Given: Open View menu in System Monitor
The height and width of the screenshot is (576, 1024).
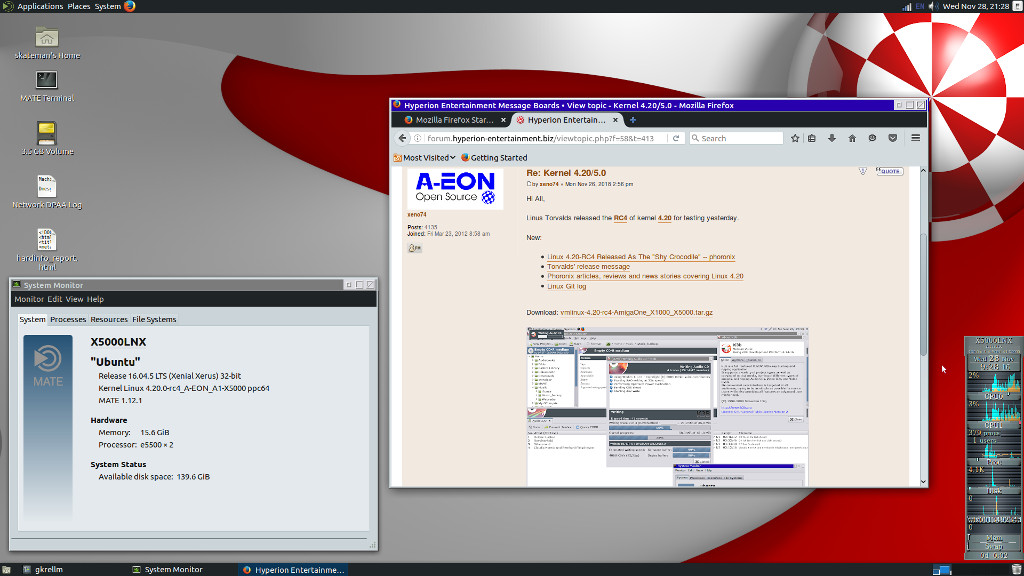Looking at the screenshot, I should tap(74, 299).
